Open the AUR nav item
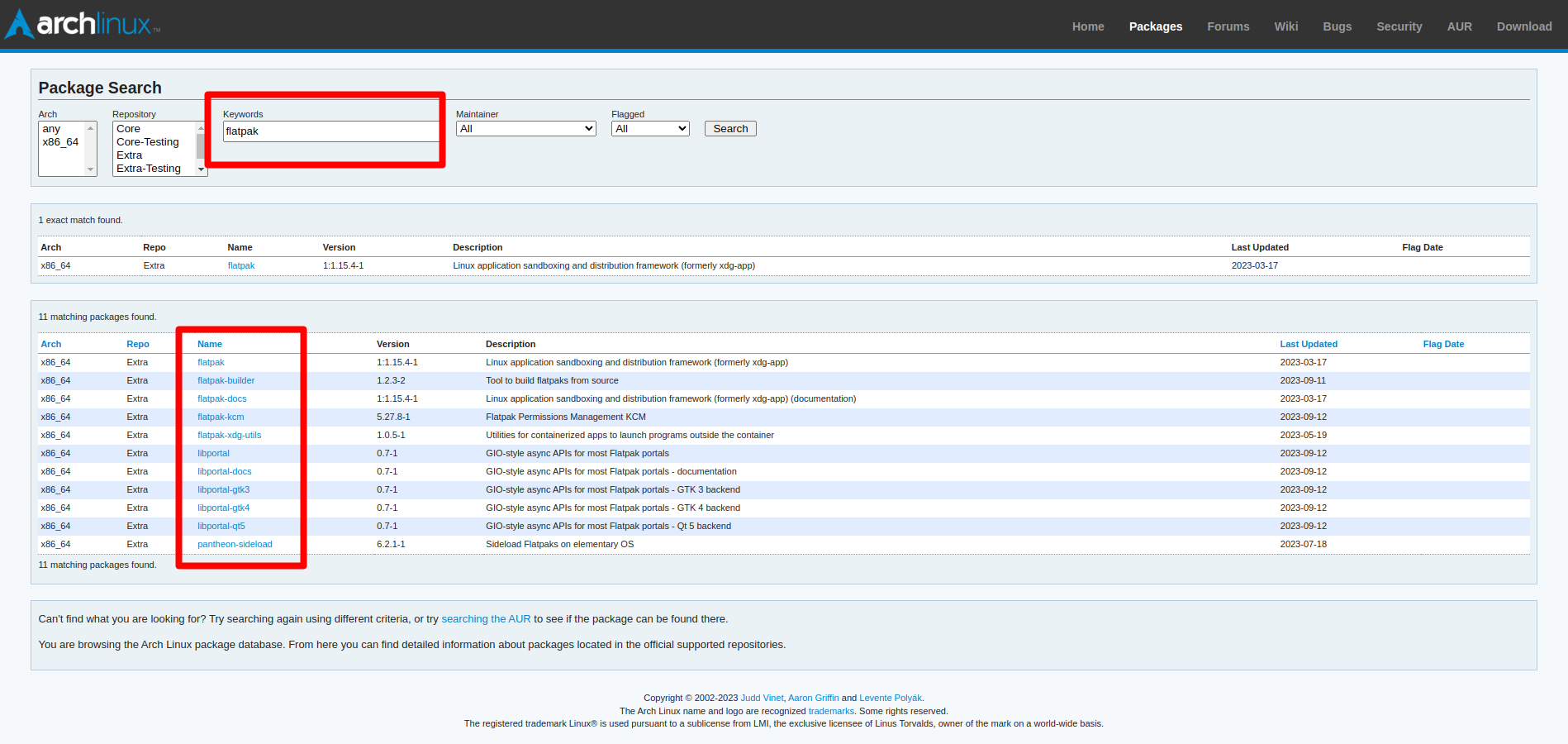The width and height of the screenshot is (1568, 744). tap(1460, 26)
